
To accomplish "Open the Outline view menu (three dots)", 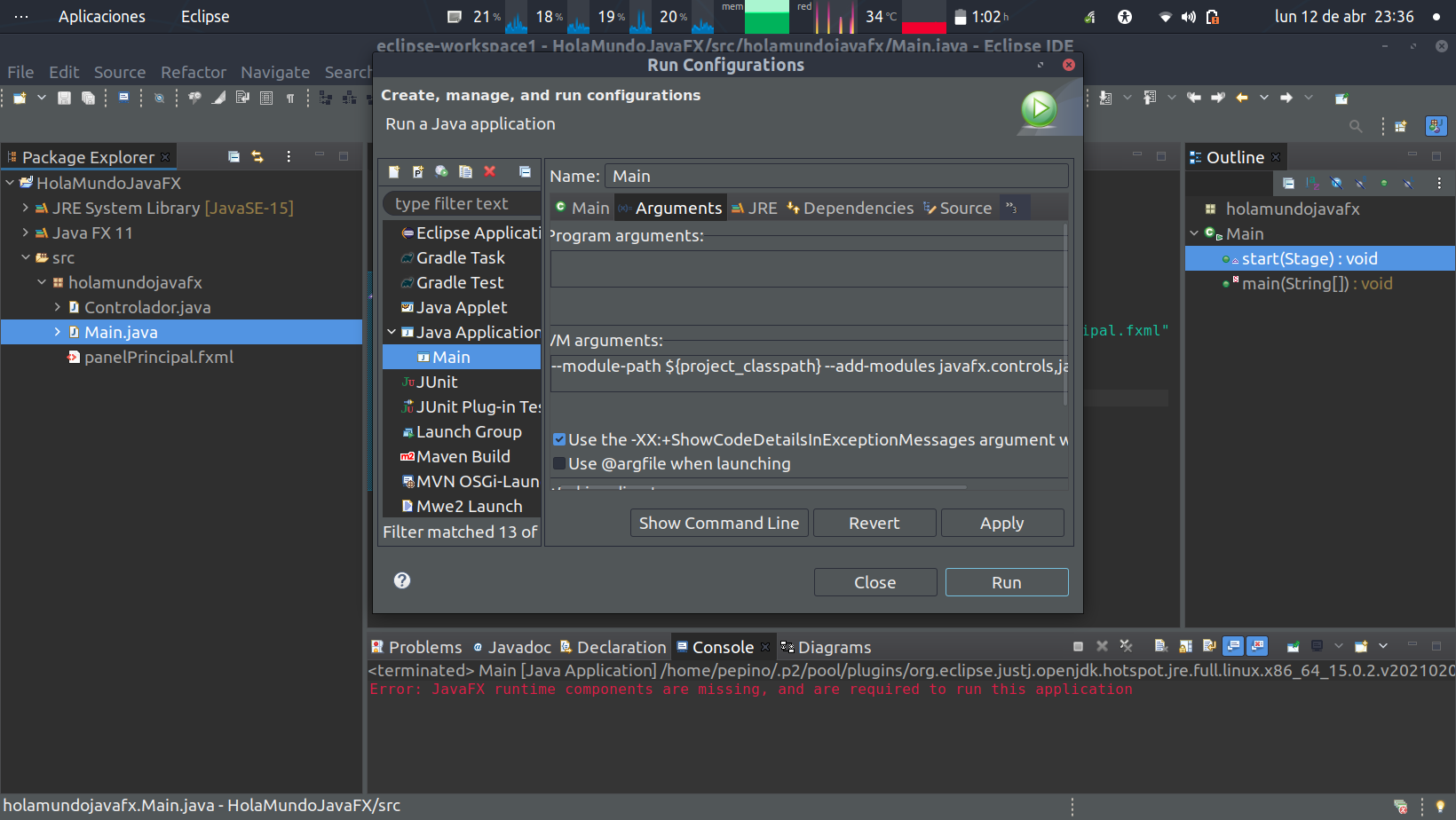I will pos(1439,184).
